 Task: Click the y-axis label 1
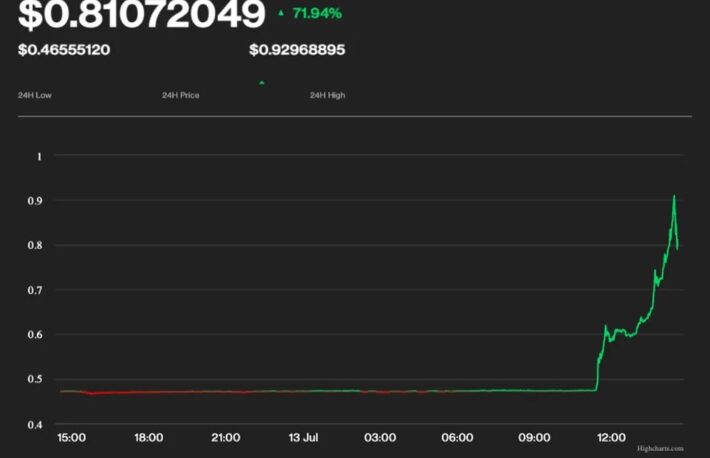coord(39,157)
